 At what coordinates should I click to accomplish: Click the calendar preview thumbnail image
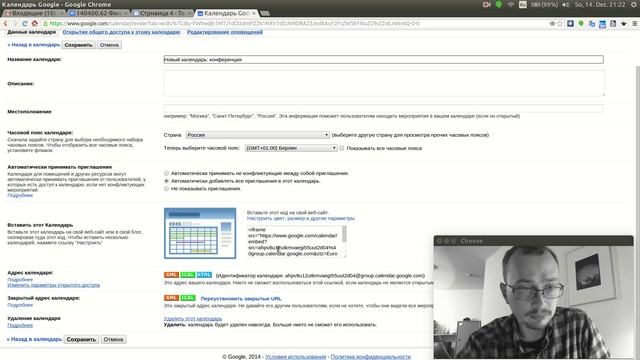(200, 233)
